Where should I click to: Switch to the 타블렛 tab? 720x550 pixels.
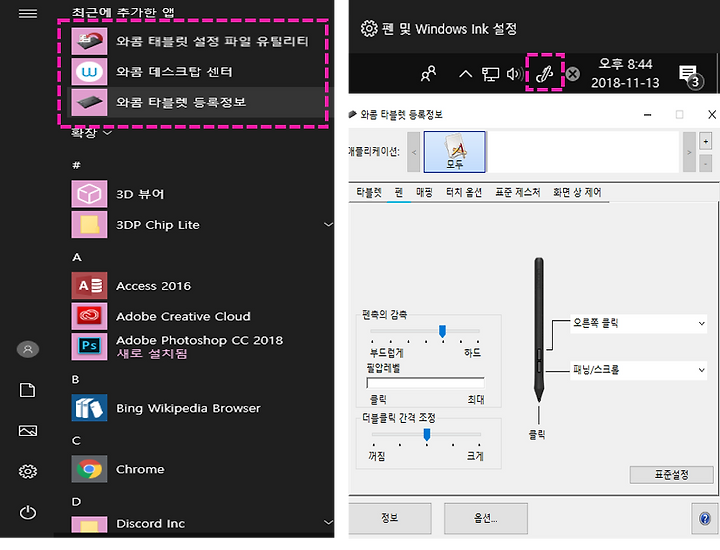click(x=369, y=192)
